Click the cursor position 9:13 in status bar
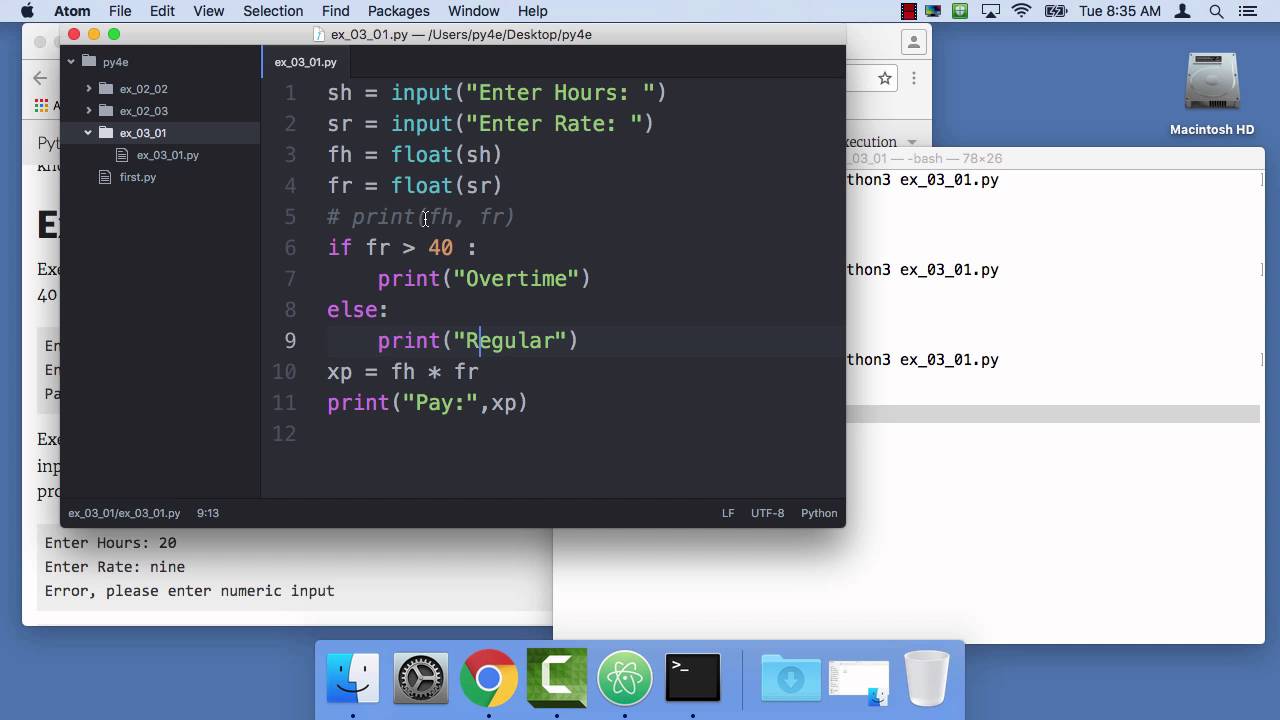The height and width of the screenshot is (720, 1280). click(x=208, y=513)
